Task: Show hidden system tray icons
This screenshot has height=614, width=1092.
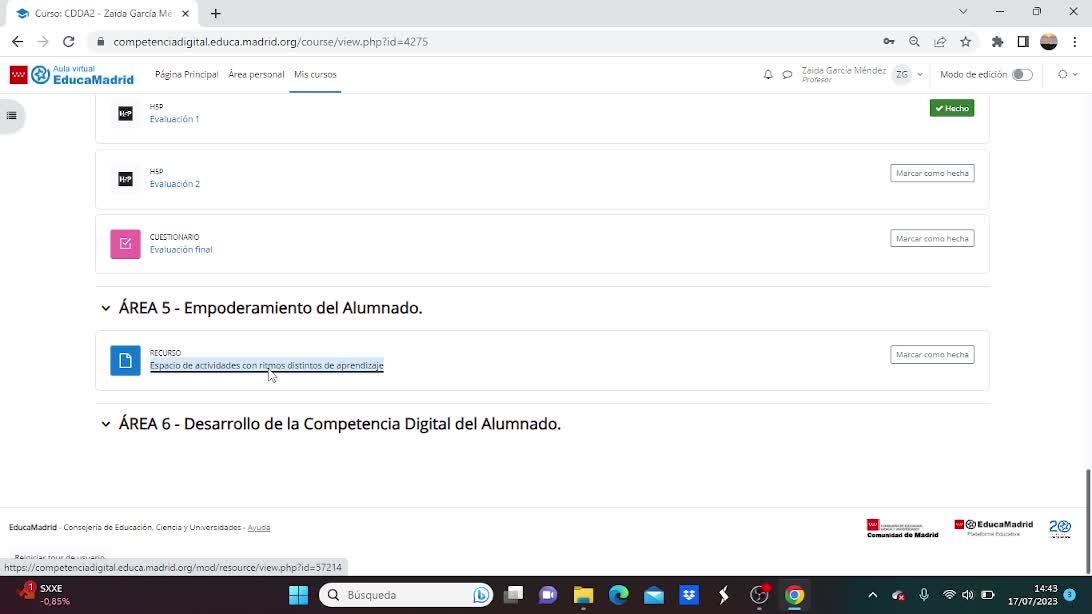Action: tap(872, 595)
